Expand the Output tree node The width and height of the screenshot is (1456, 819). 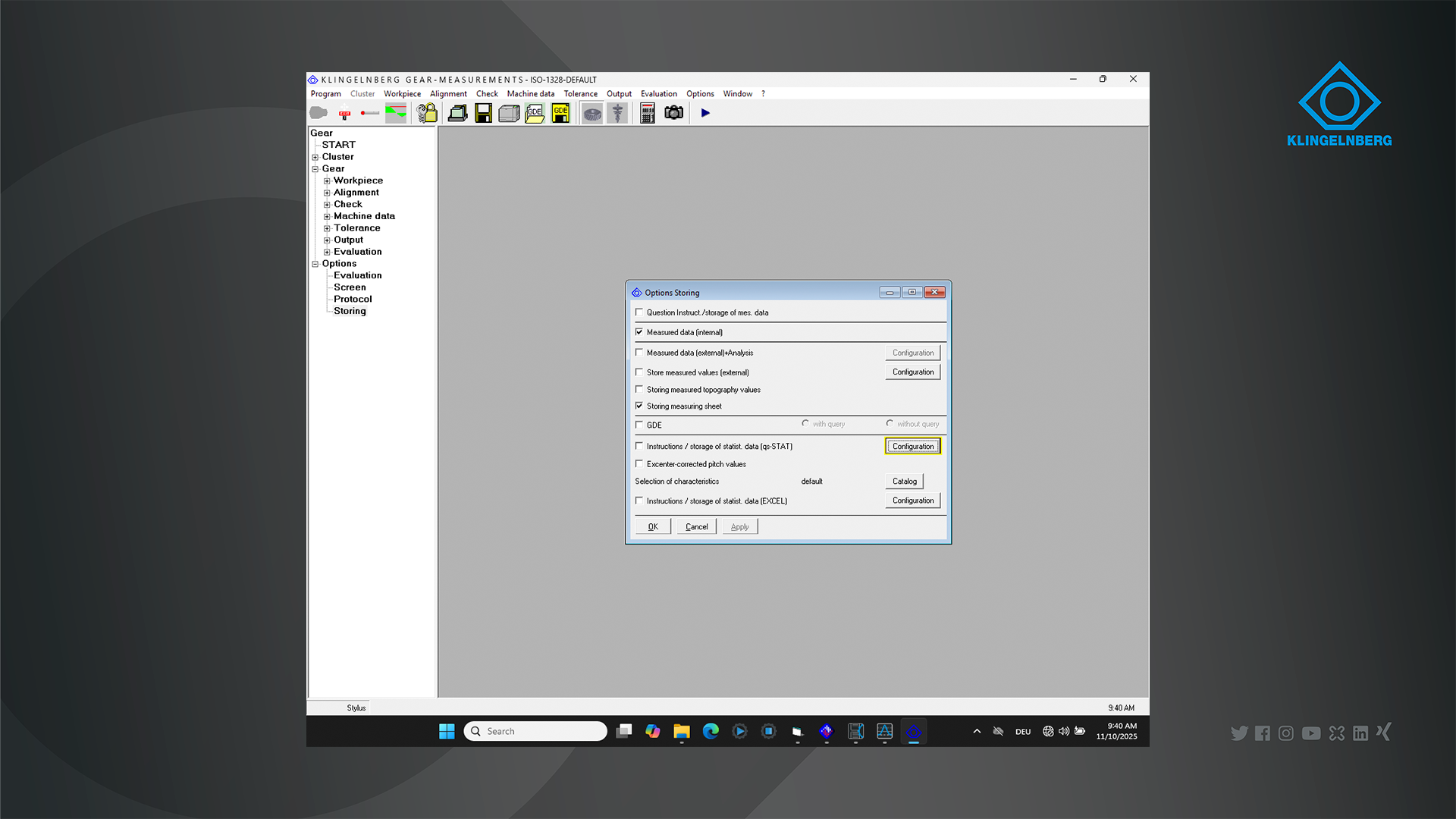327,240
